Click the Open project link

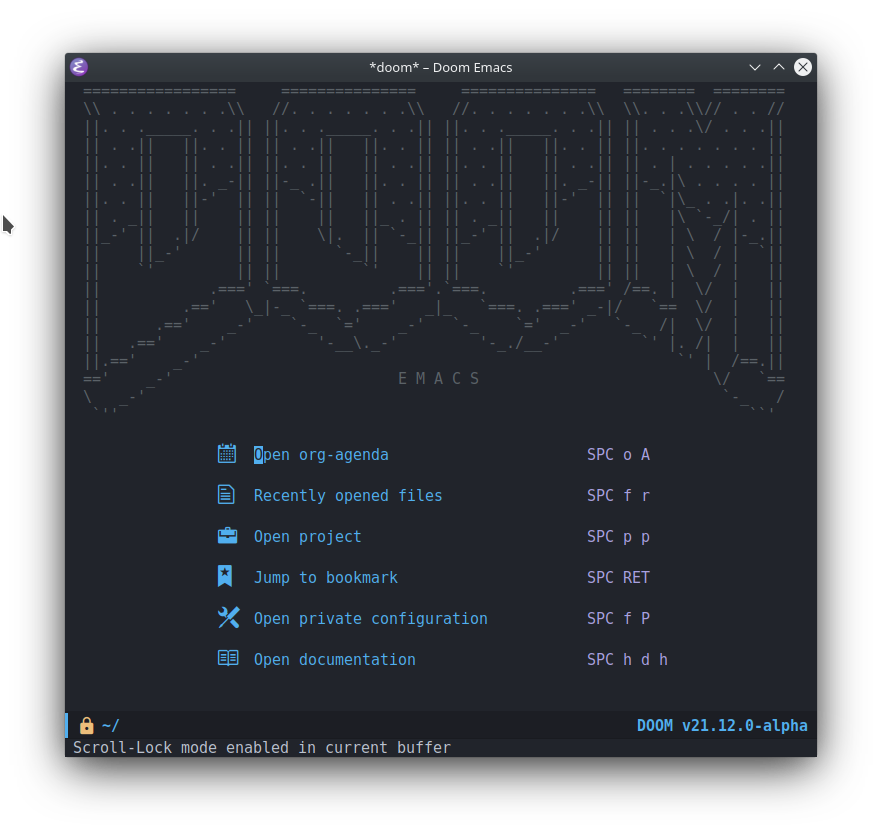pyautogui.click(x=307, y=536)
